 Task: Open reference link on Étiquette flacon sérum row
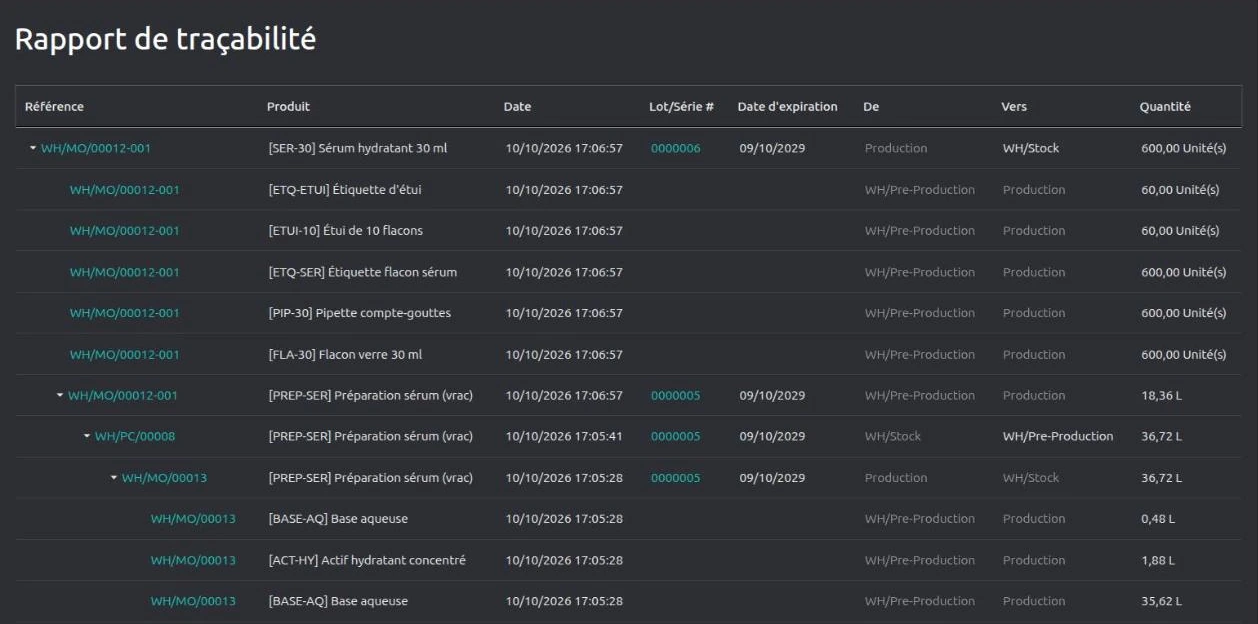click(x=125, y=272)
